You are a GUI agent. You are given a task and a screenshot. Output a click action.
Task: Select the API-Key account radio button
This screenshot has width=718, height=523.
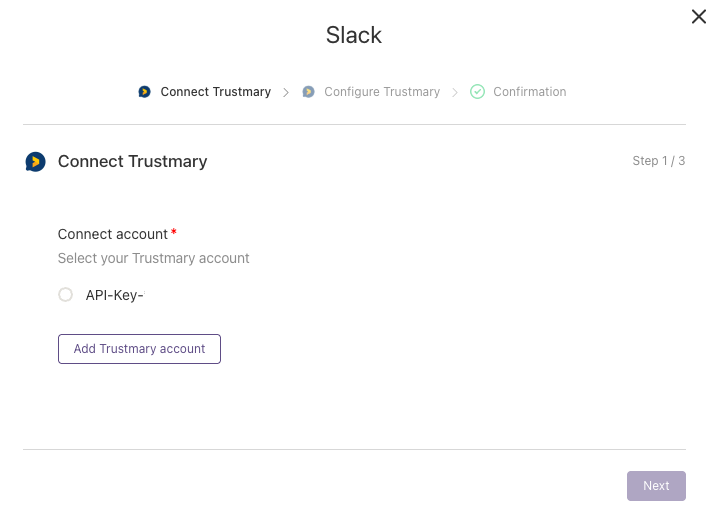click(65, 294)
